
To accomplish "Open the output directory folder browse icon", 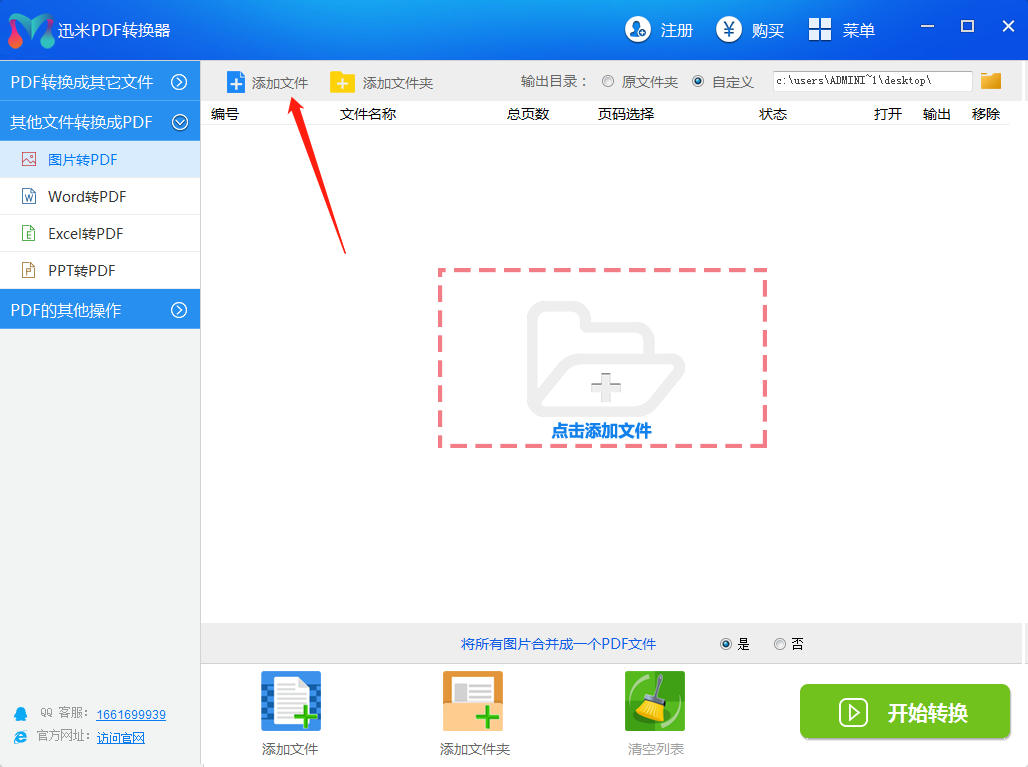I will click(991, 81).
